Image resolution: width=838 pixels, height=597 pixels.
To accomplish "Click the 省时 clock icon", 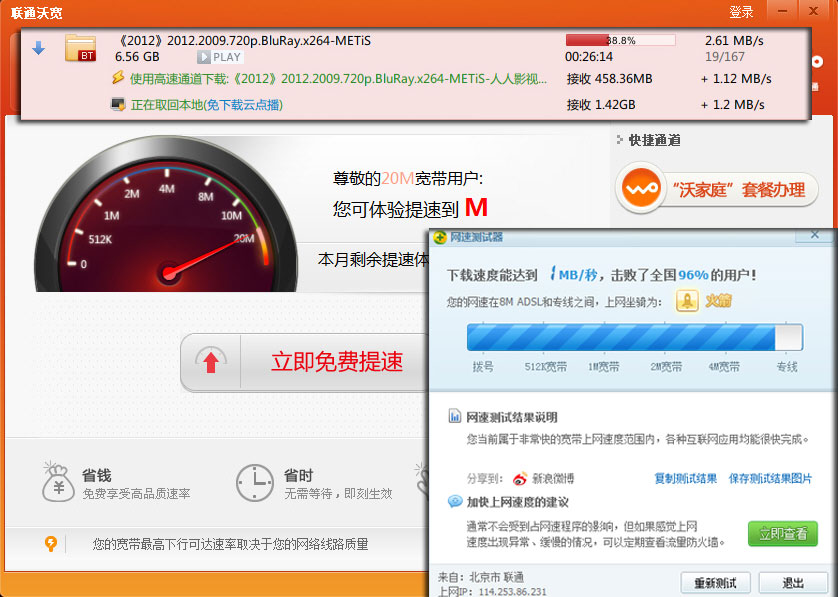I will pos(255,483).
